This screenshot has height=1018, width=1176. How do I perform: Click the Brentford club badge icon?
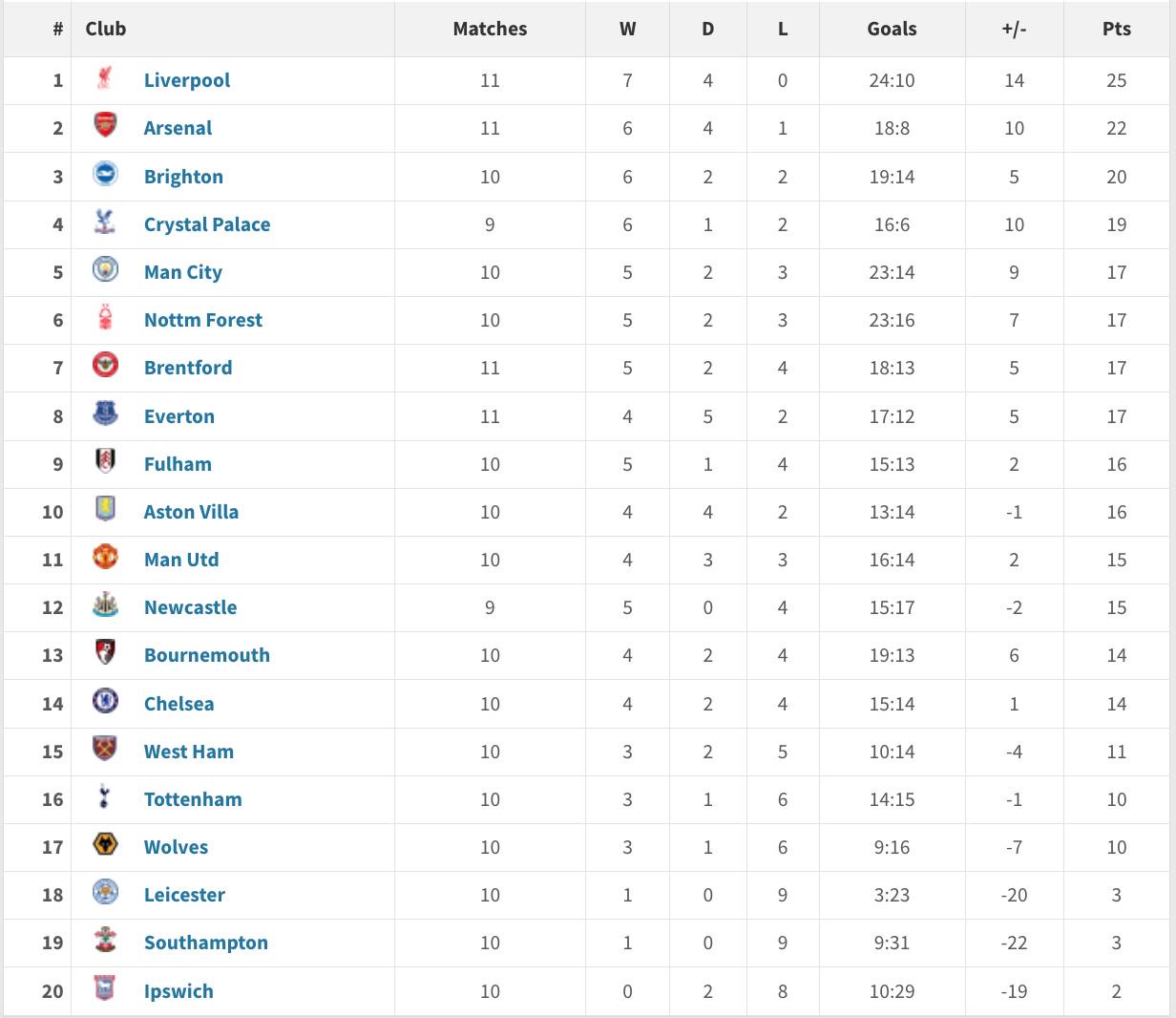point(105,365)
